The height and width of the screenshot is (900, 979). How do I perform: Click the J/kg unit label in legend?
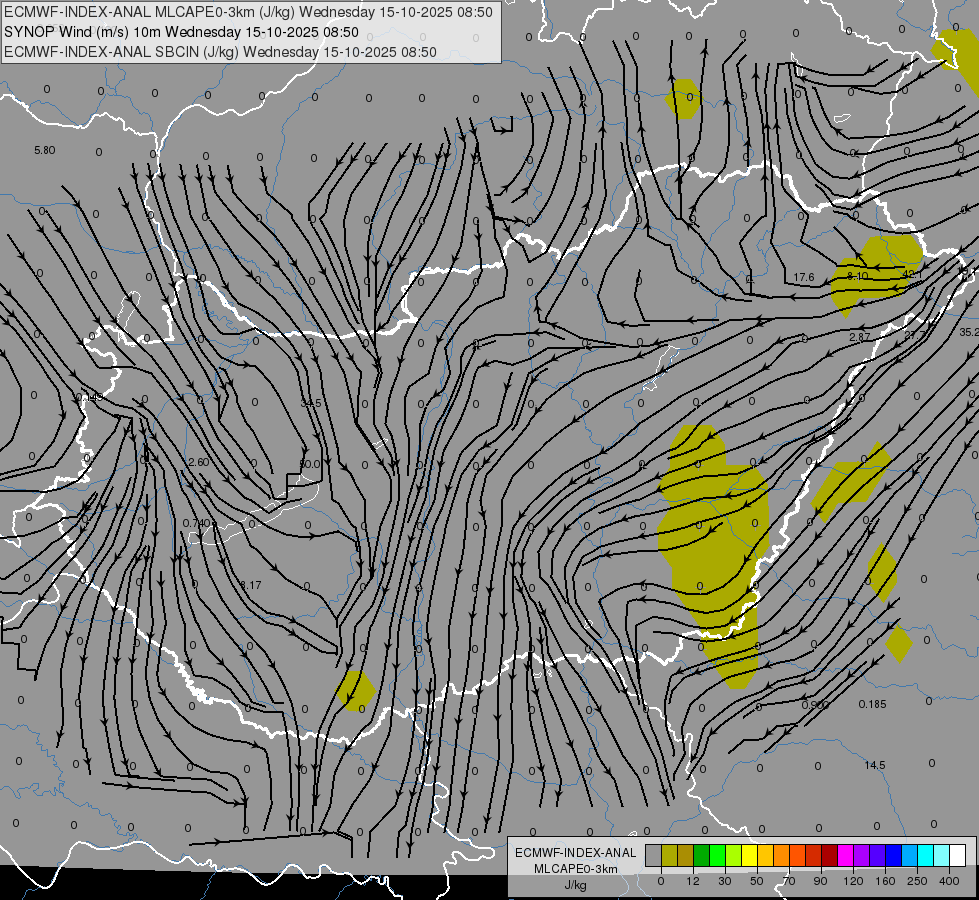[x=576, y=885]
